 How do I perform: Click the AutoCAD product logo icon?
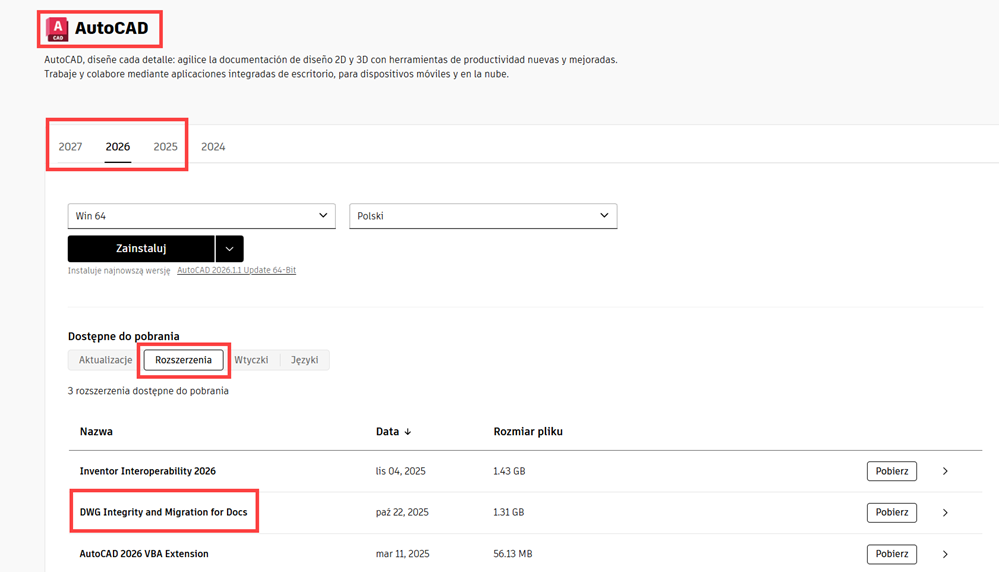click(x=57, y=29)
